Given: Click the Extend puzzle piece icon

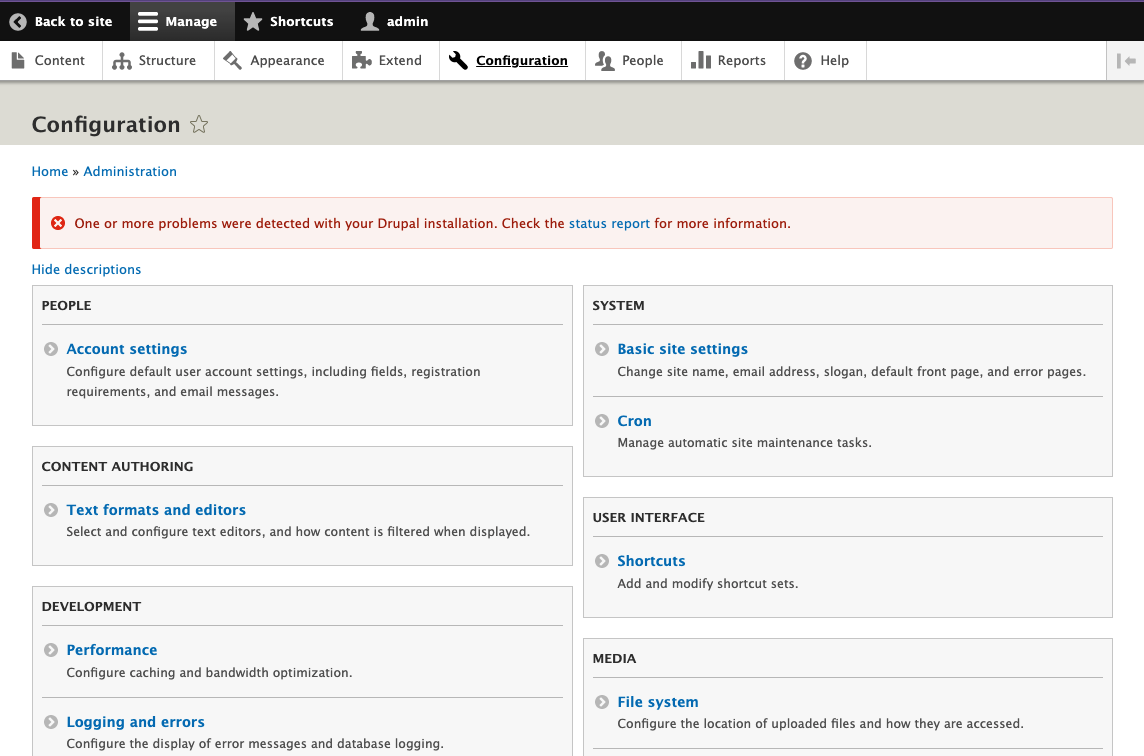Looking at the screenshot, I should coord(361,61).
